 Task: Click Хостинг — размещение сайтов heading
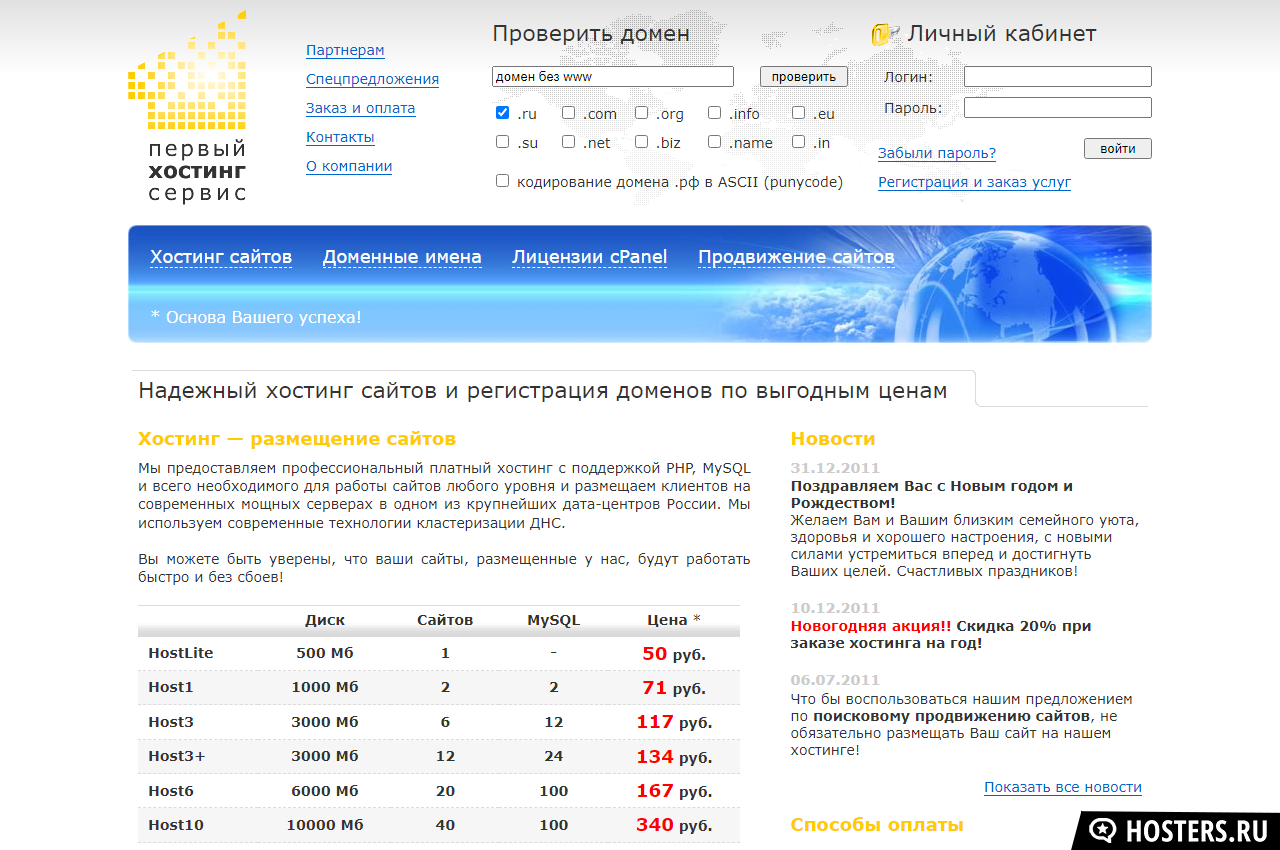pyautogui.click(x=297, y=438)
